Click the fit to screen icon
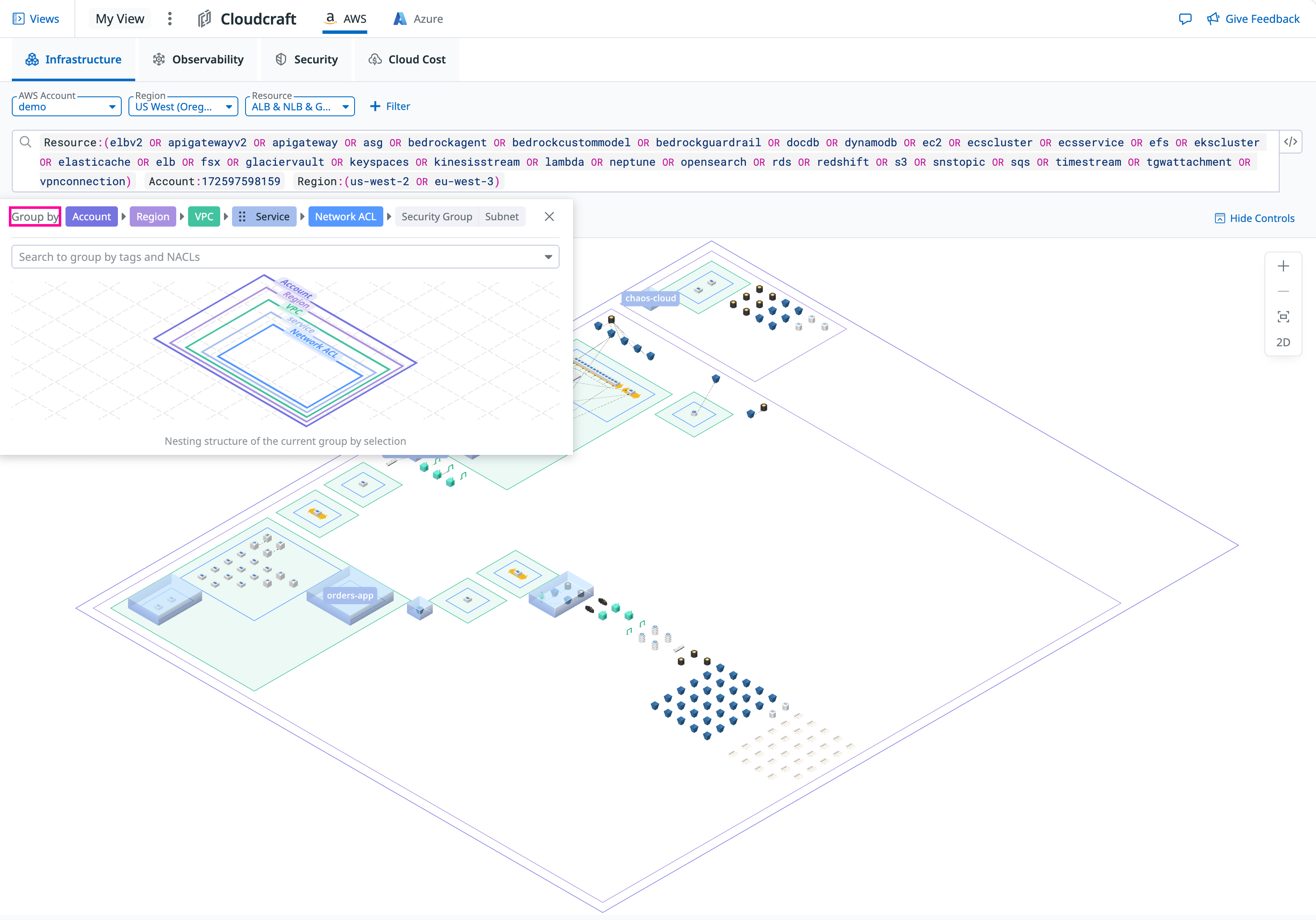Viewport: 1316px width, 920px height. [x=1283, y=317]
